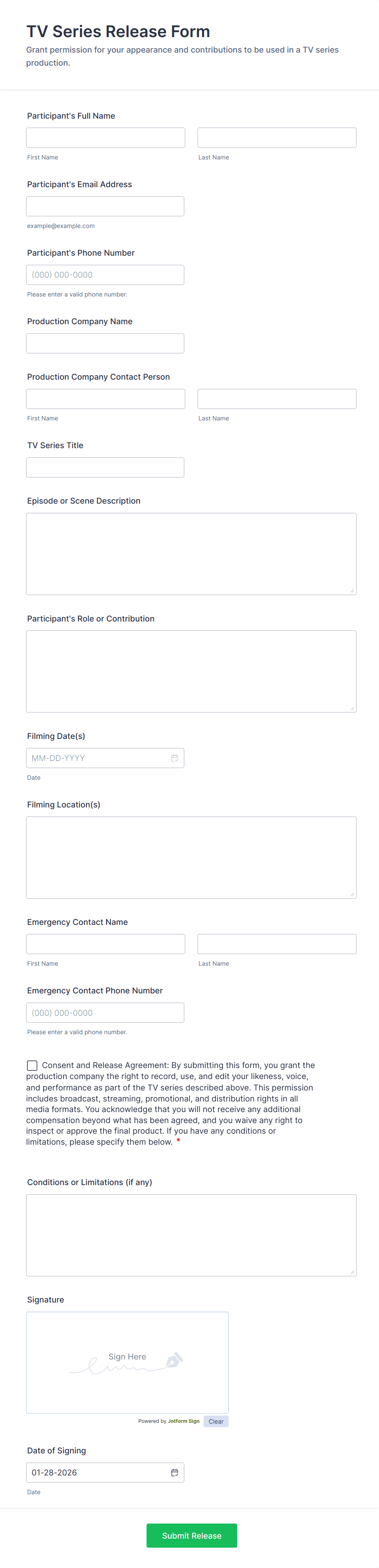Screen dimensions: 379x1568
Task: Click the Sign Here signature area
Action: pos(127,1362)
